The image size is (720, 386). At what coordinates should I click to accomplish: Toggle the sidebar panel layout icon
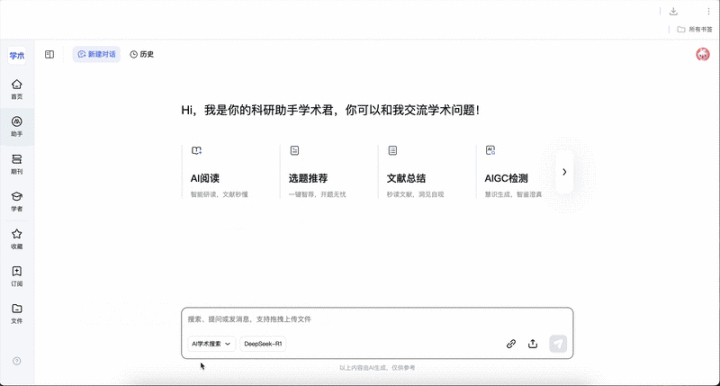(x=50, y=54)
